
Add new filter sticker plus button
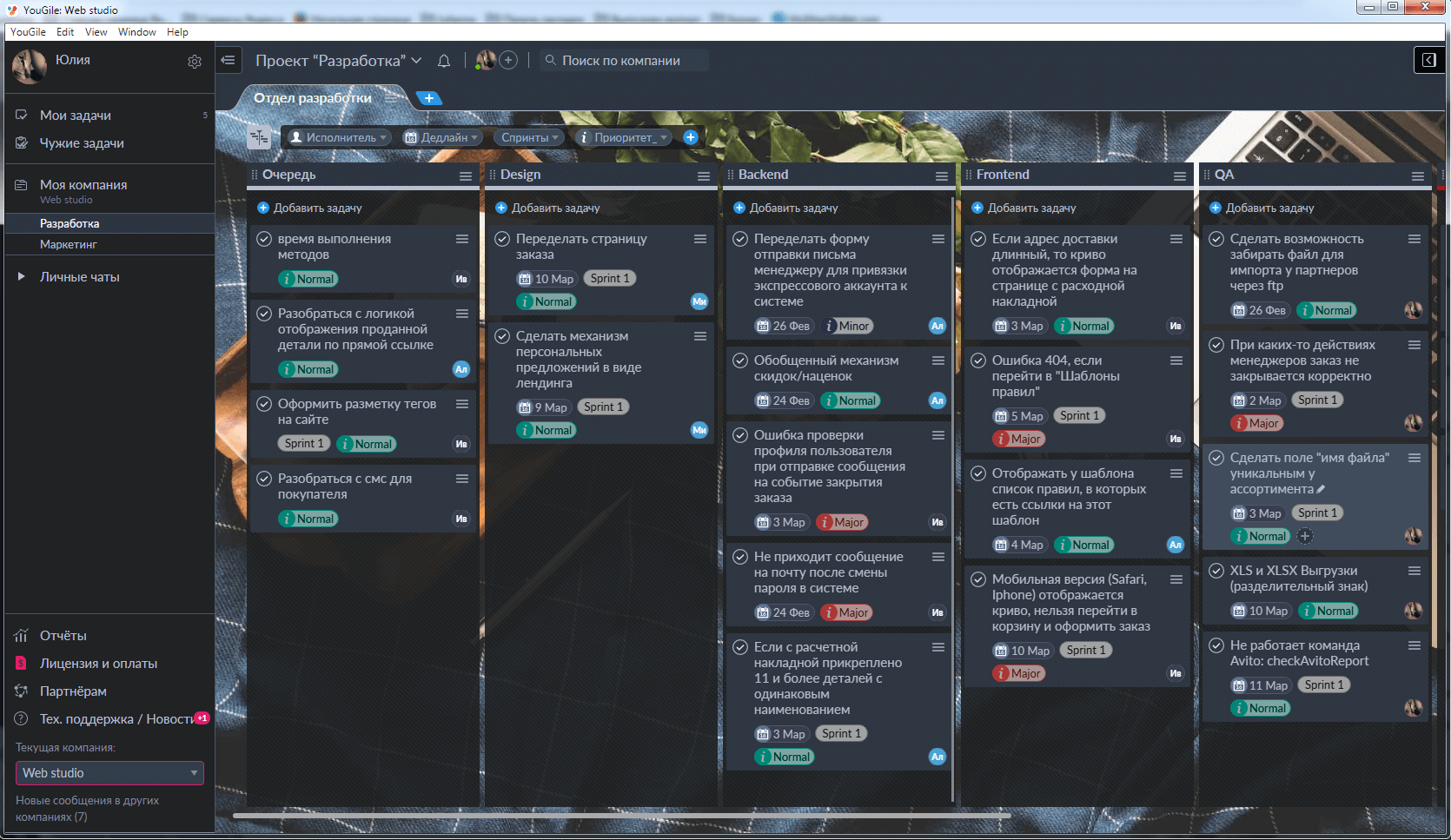[x=691, y=137]
